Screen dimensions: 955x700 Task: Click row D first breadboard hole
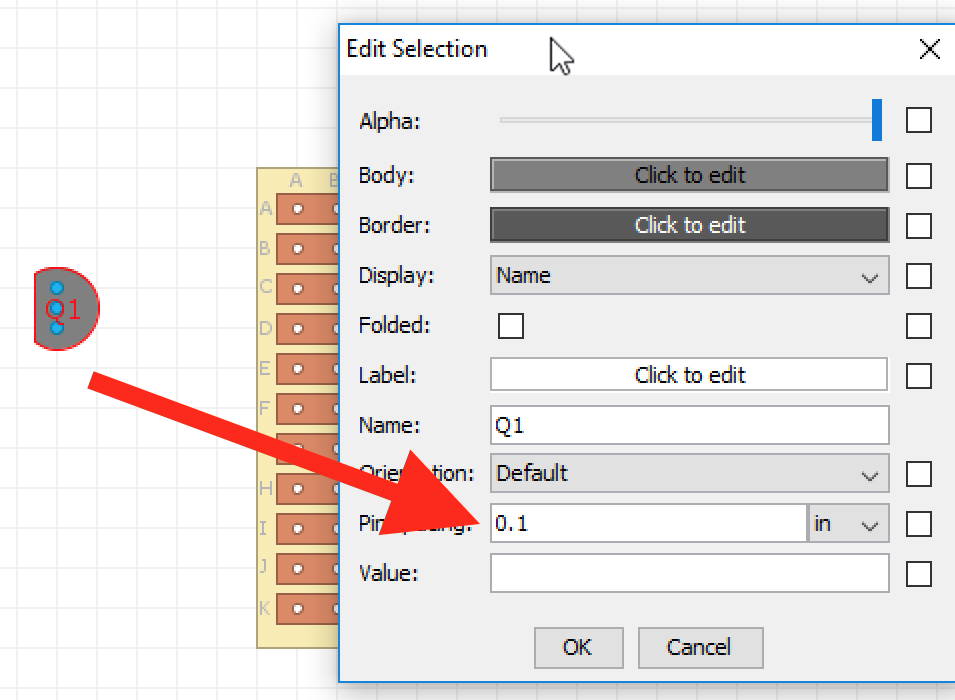pyautogui.click(x=297, y=329)
